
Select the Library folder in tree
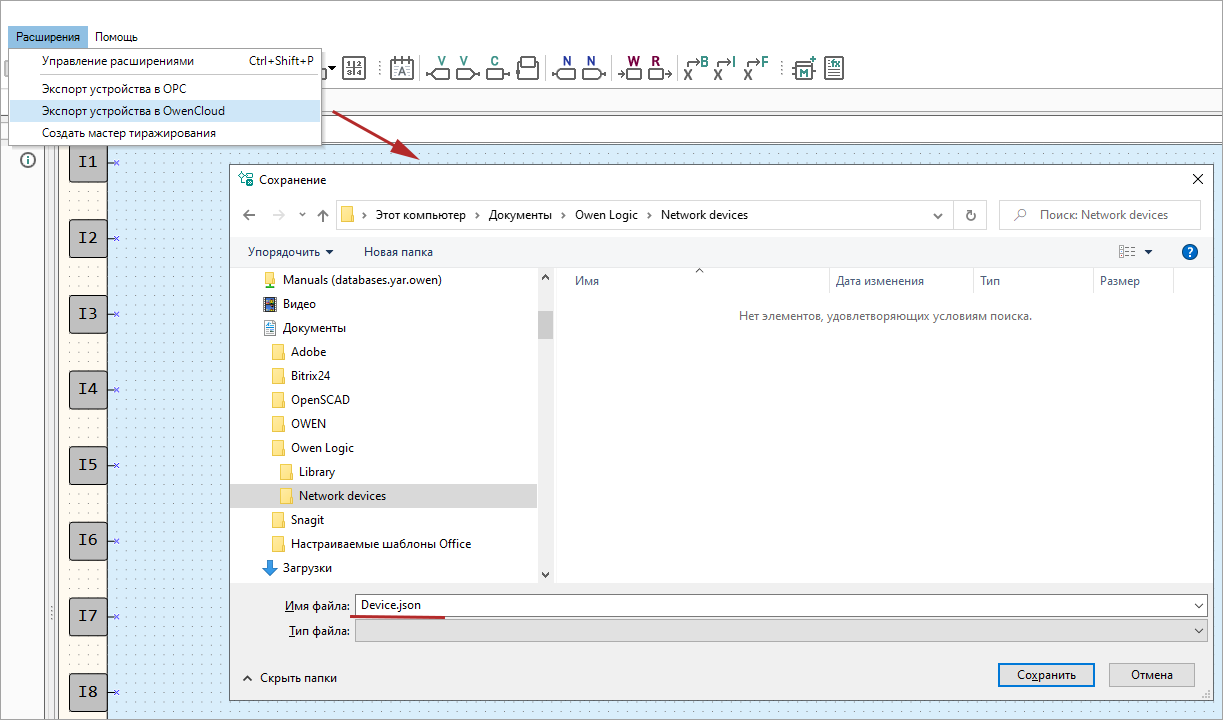(x=316, y=472)
